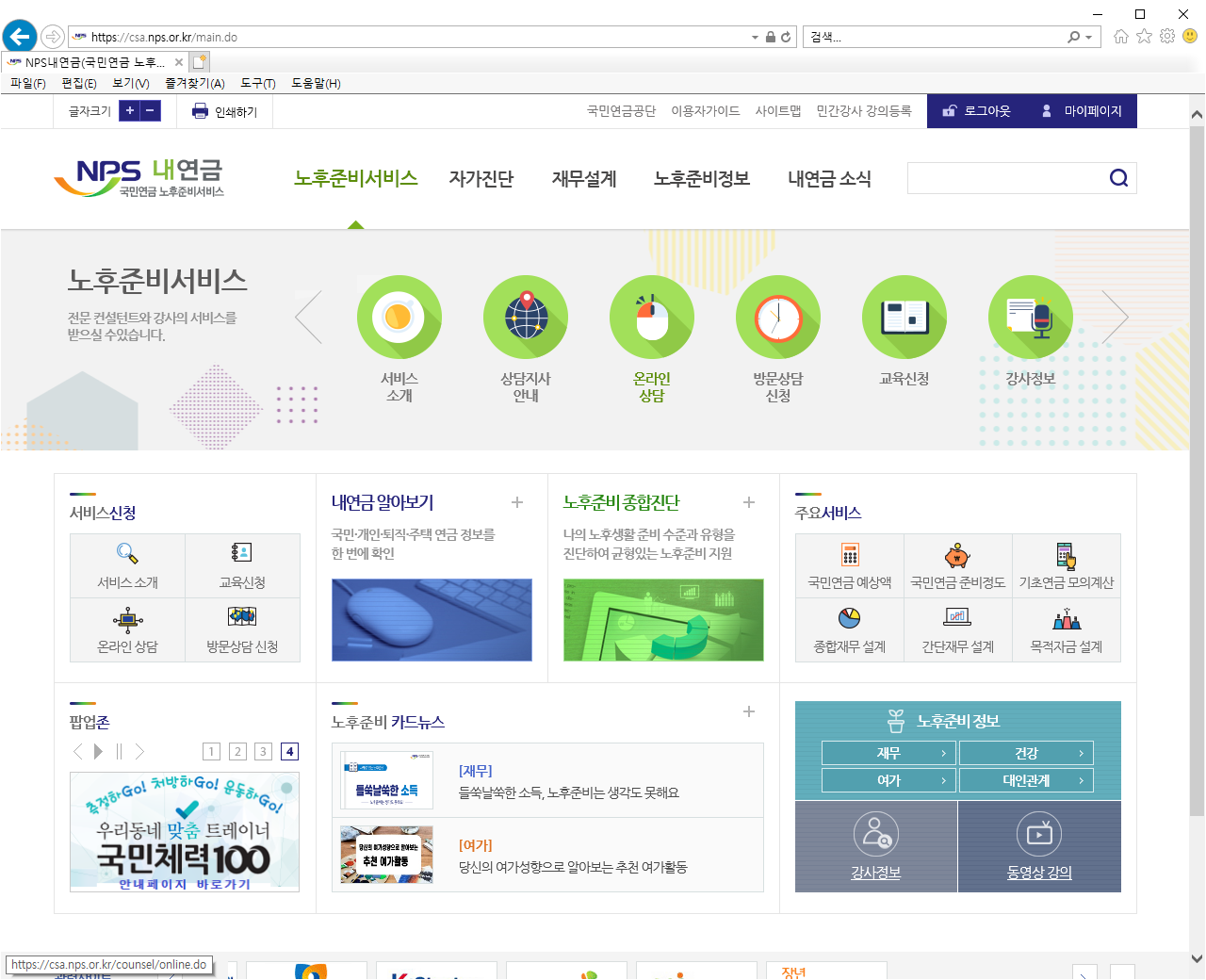Open the 들쑥날쑥한 소득 card news thumbnail
1206x980 pixels.
[x=387, y=780]
